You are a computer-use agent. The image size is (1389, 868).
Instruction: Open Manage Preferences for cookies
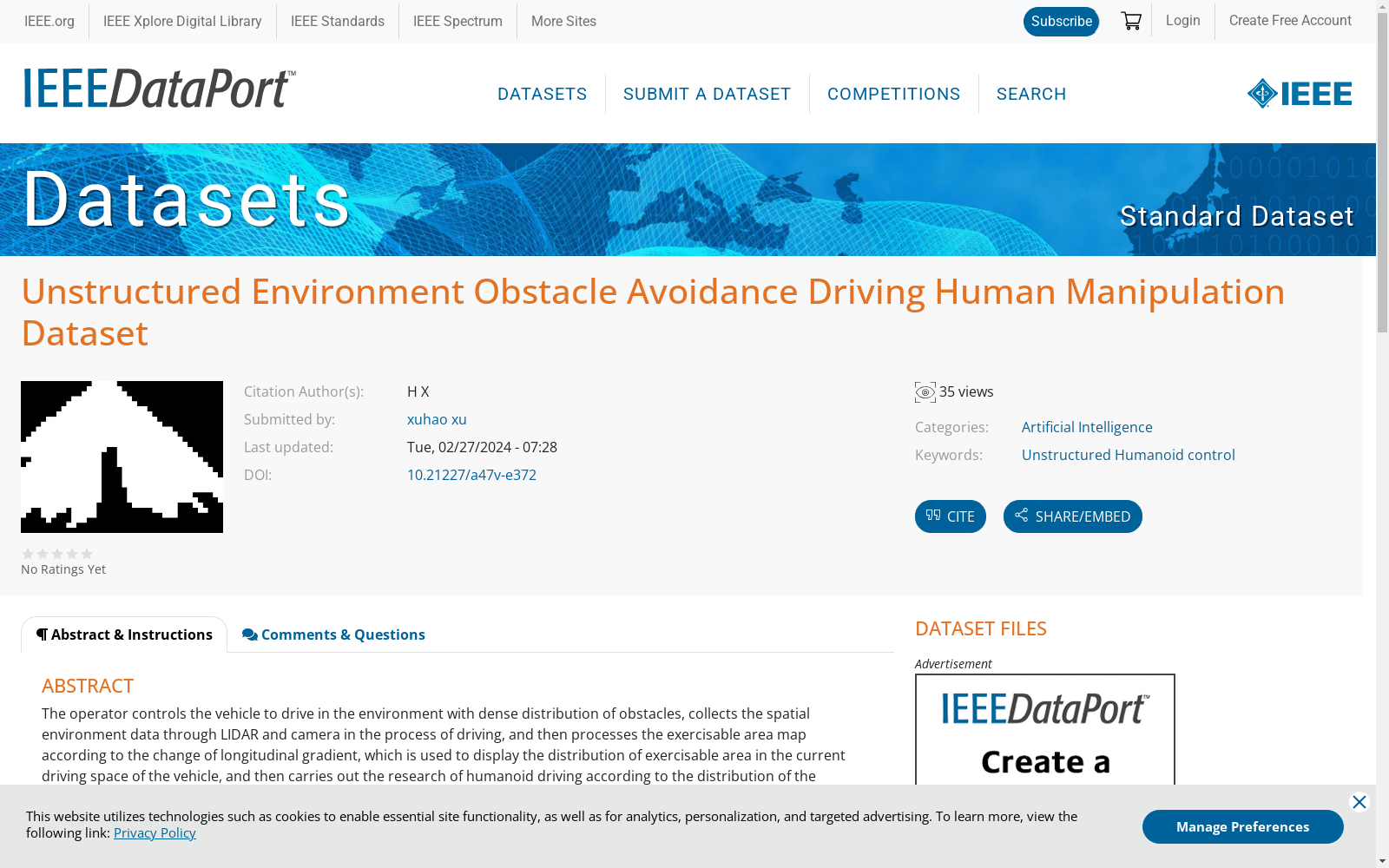tap(1243, 826)
